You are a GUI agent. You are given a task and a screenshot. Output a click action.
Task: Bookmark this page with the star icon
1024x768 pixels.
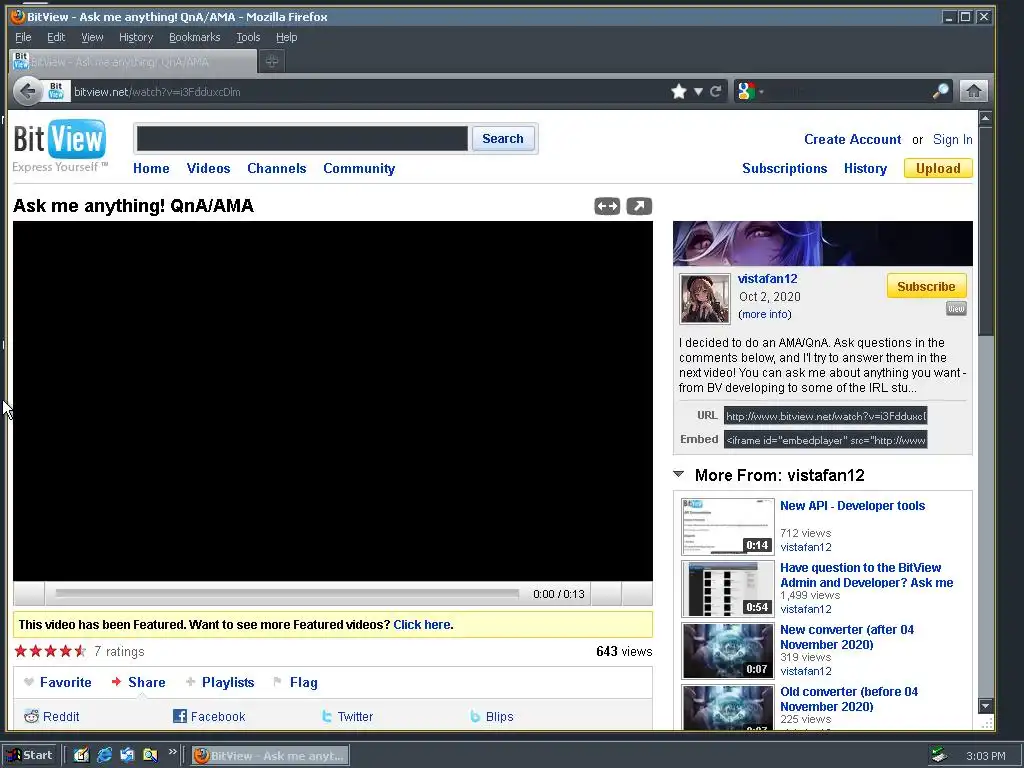pos(679,91)
